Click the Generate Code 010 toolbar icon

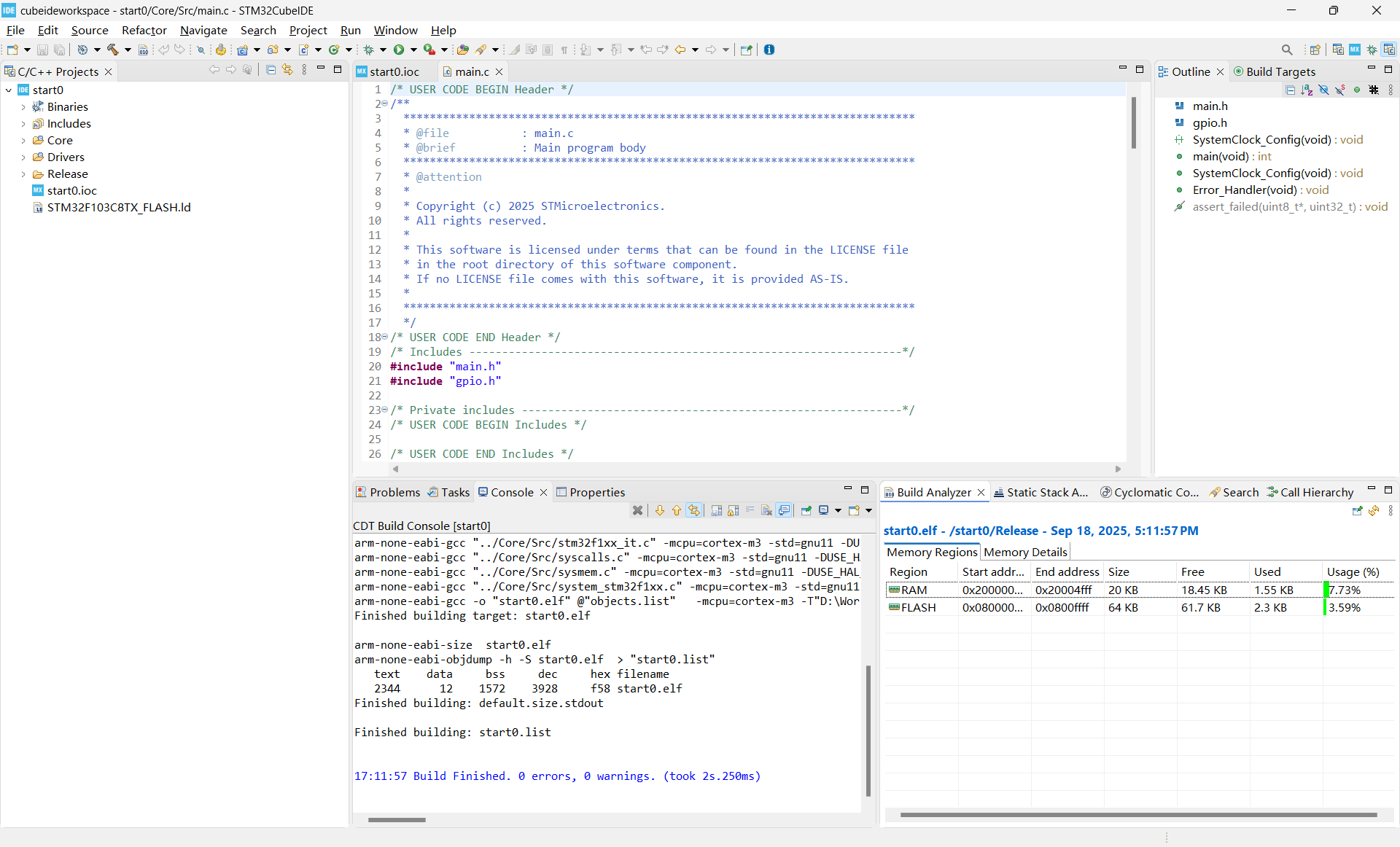pos(143,50)
